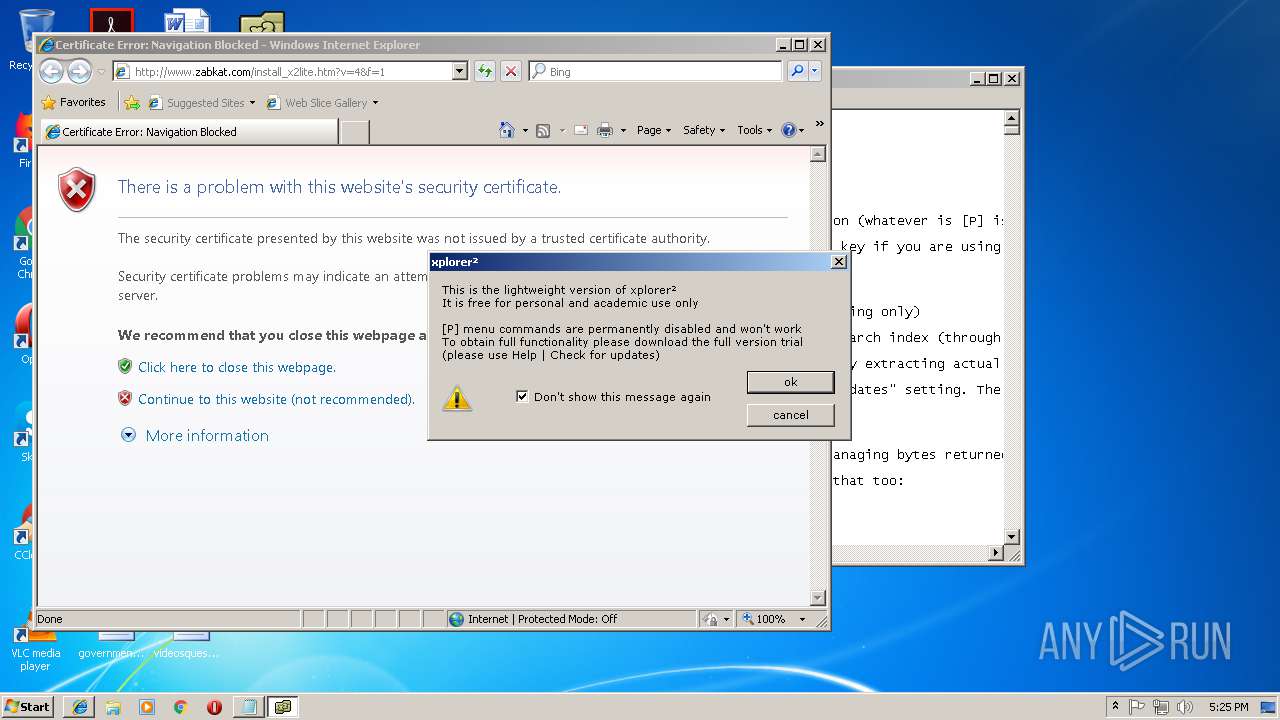Image resolution: width=1280 pixels, height=720 pixels.
Task: Add page to Favorites bar icon
Action: (132, 102)
